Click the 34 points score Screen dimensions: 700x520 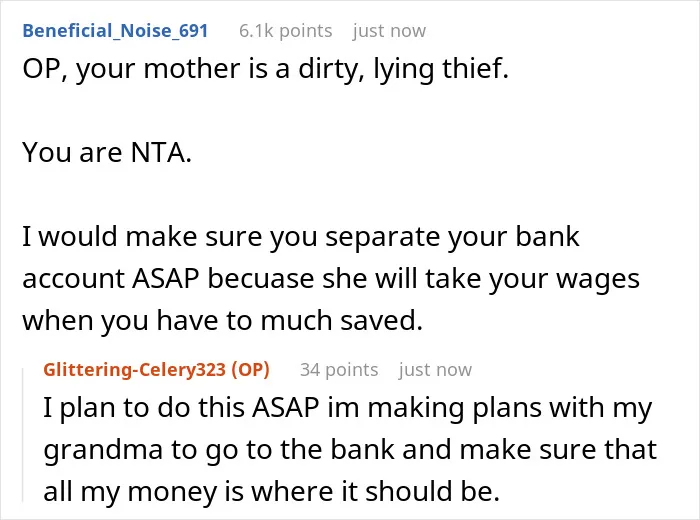coord(339,370)
